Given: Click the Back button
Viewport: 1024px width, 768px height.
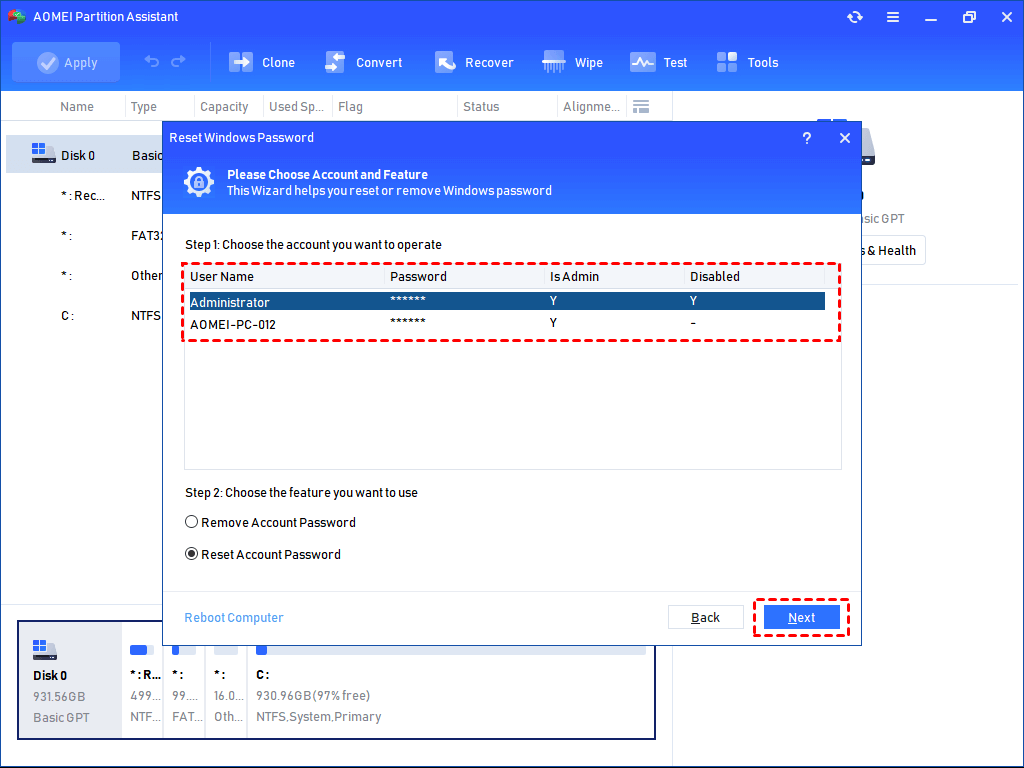Looking at the screenshot, I should [705, 617].
